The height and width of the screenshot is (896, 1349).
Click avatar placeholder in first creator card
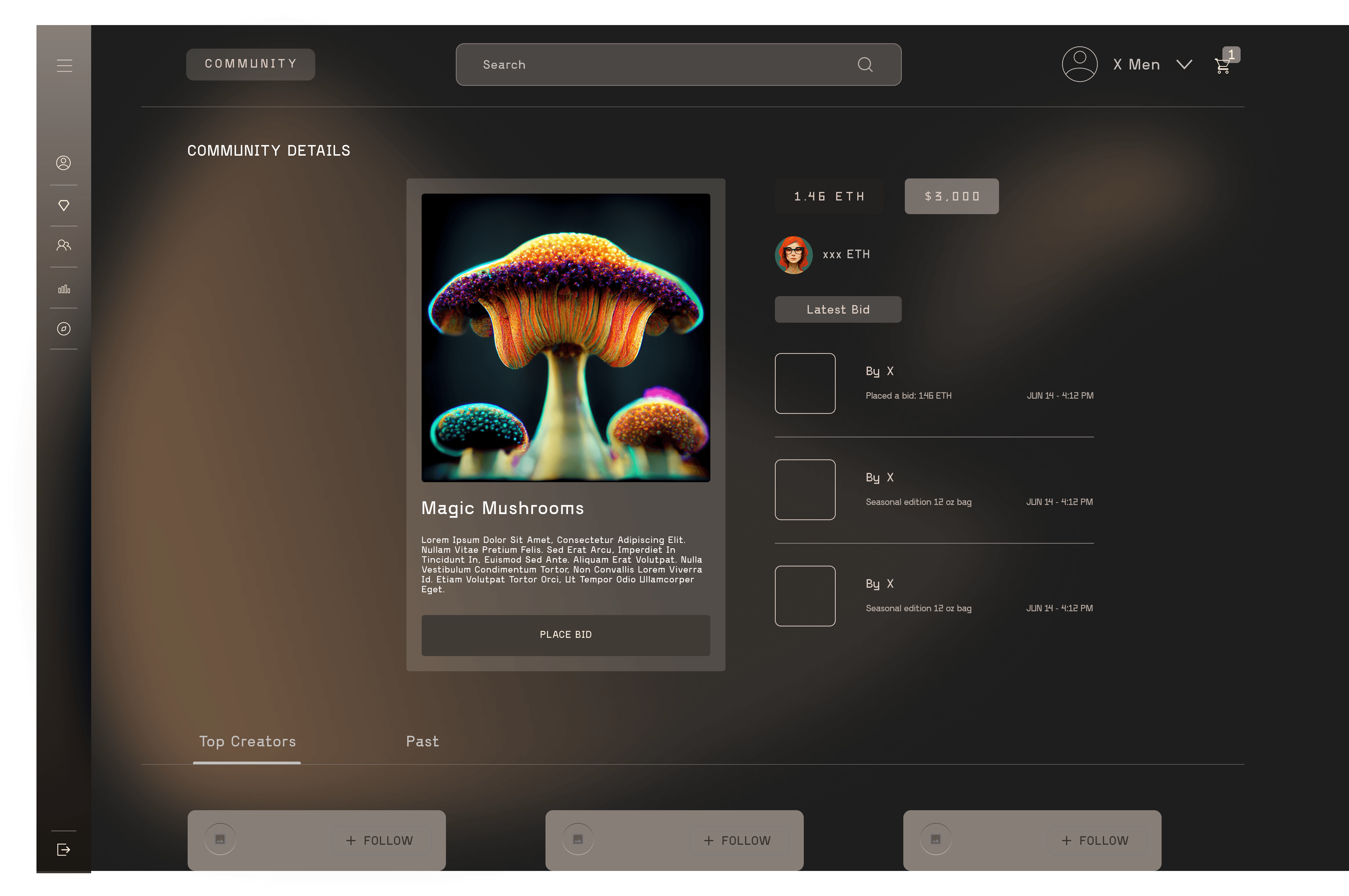point(220,839)
